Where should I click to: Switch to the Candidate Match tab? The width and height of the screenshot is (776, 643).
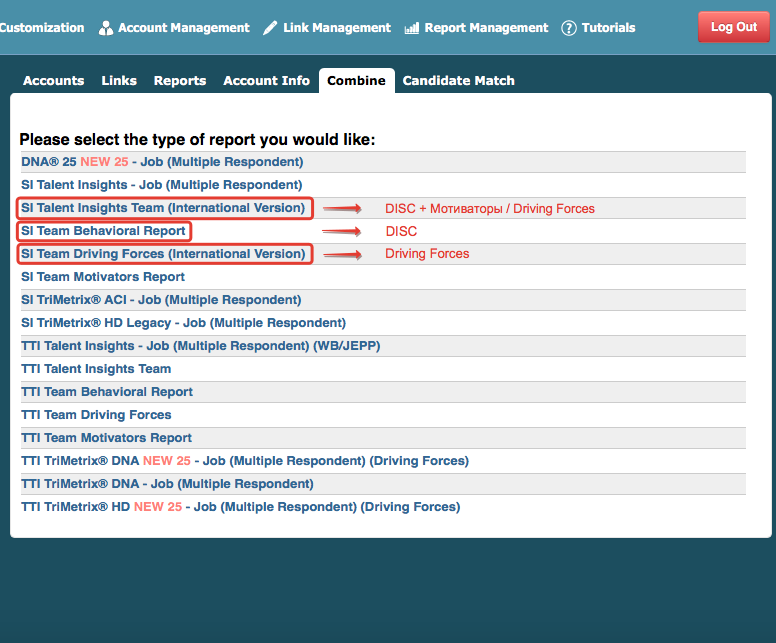(458, 81)
